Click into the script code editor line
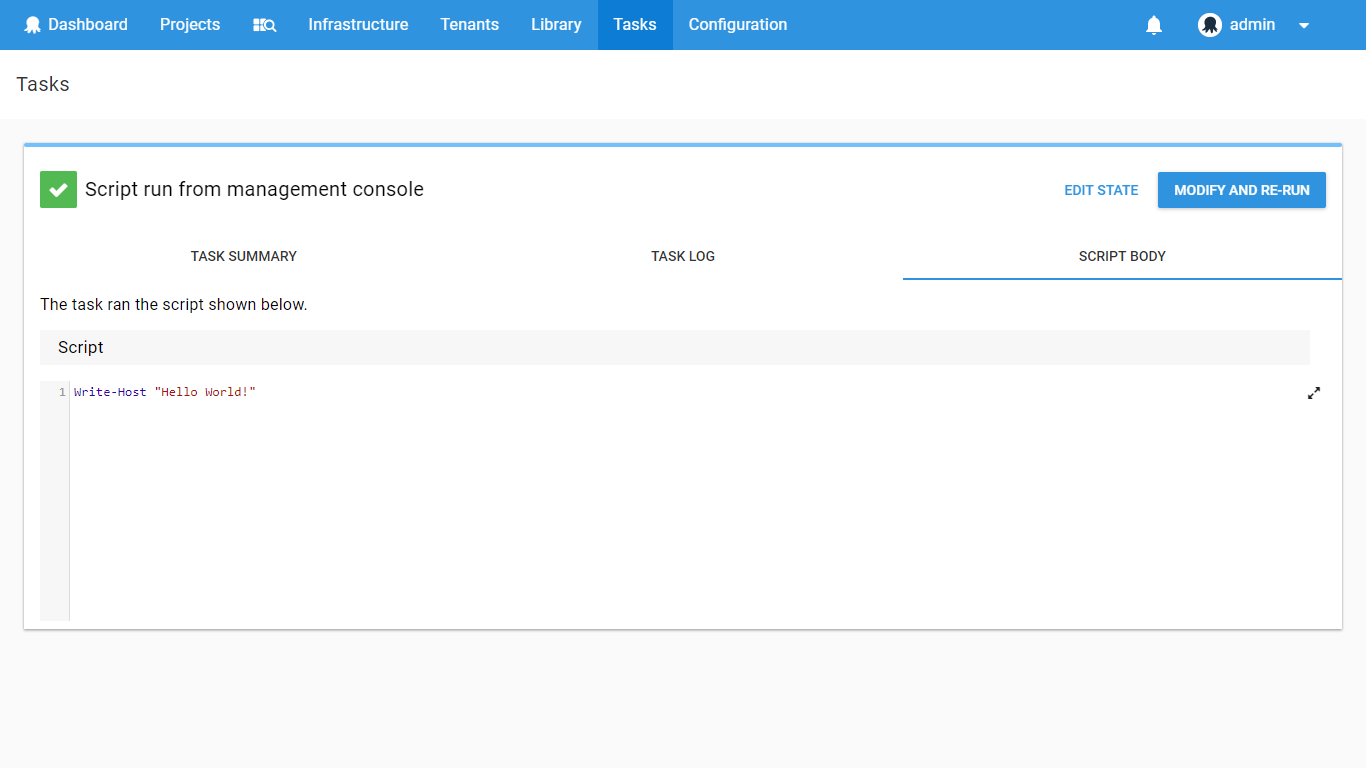This screenshot has width=1366, height=768. 165,392
